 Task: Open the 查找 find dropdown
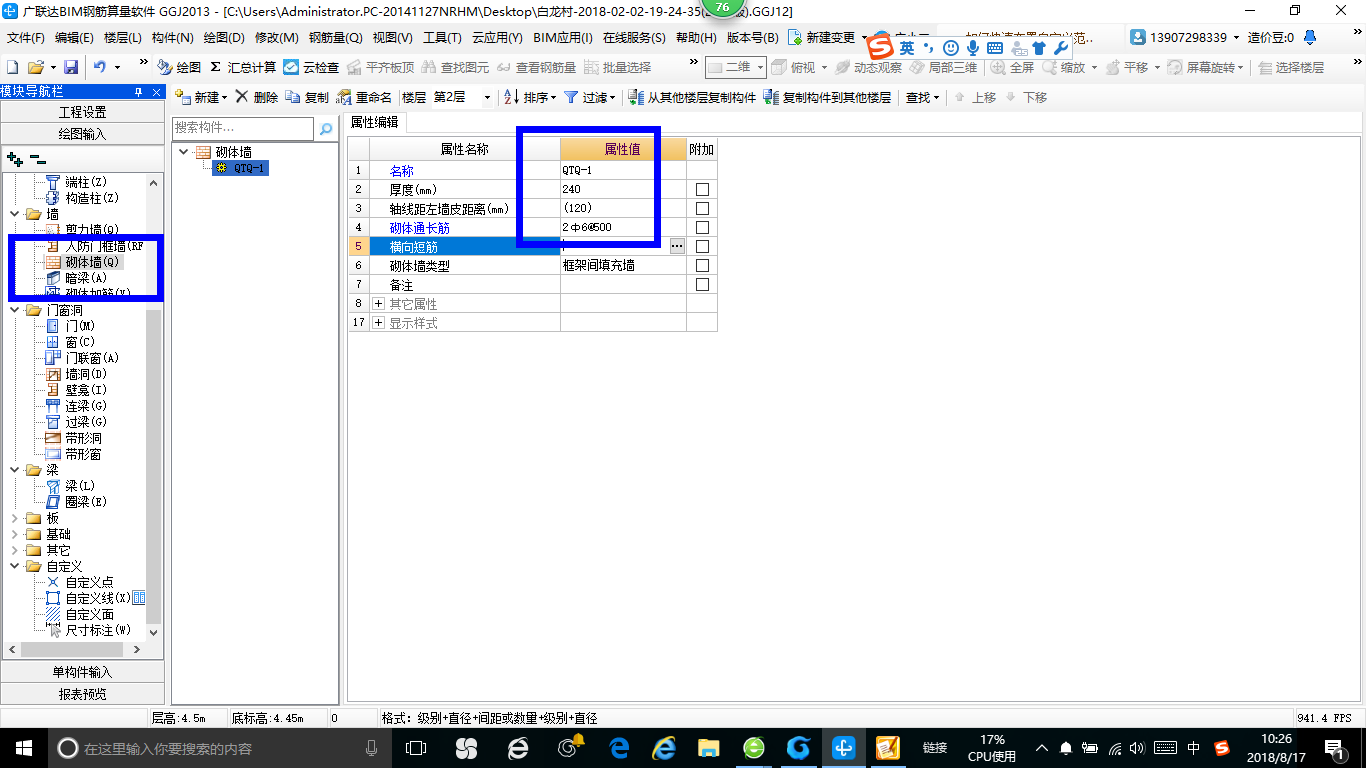922,97
